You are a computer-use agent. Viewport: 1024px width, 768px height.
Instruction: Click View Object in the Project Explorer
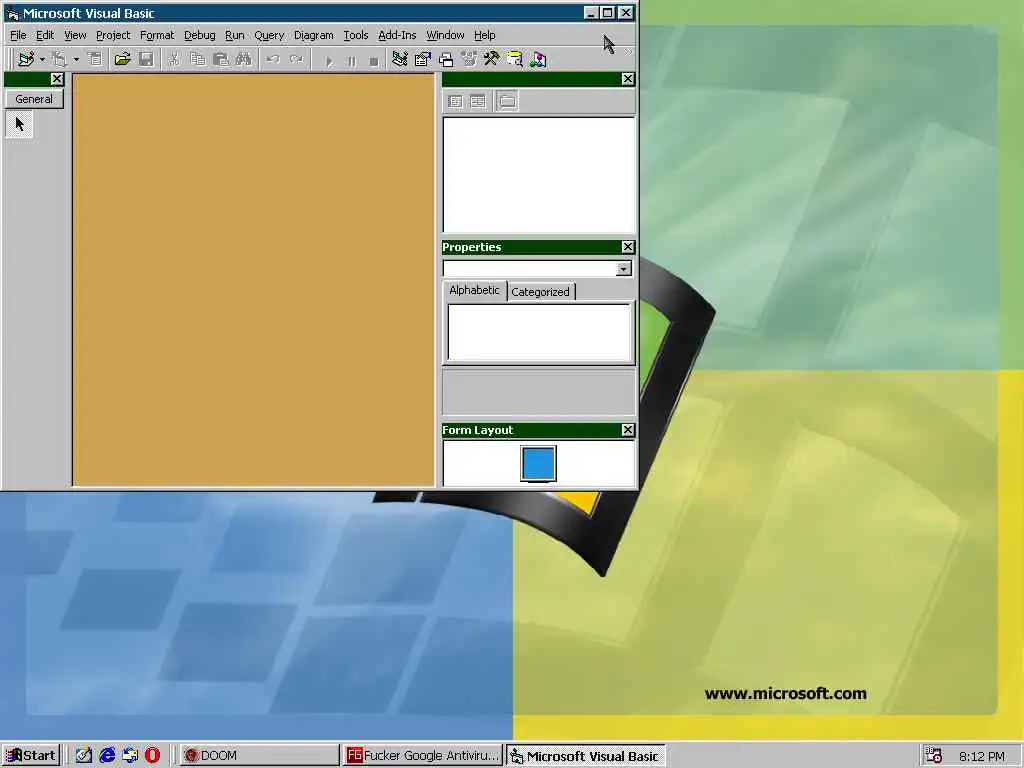(x=478, y=101)
